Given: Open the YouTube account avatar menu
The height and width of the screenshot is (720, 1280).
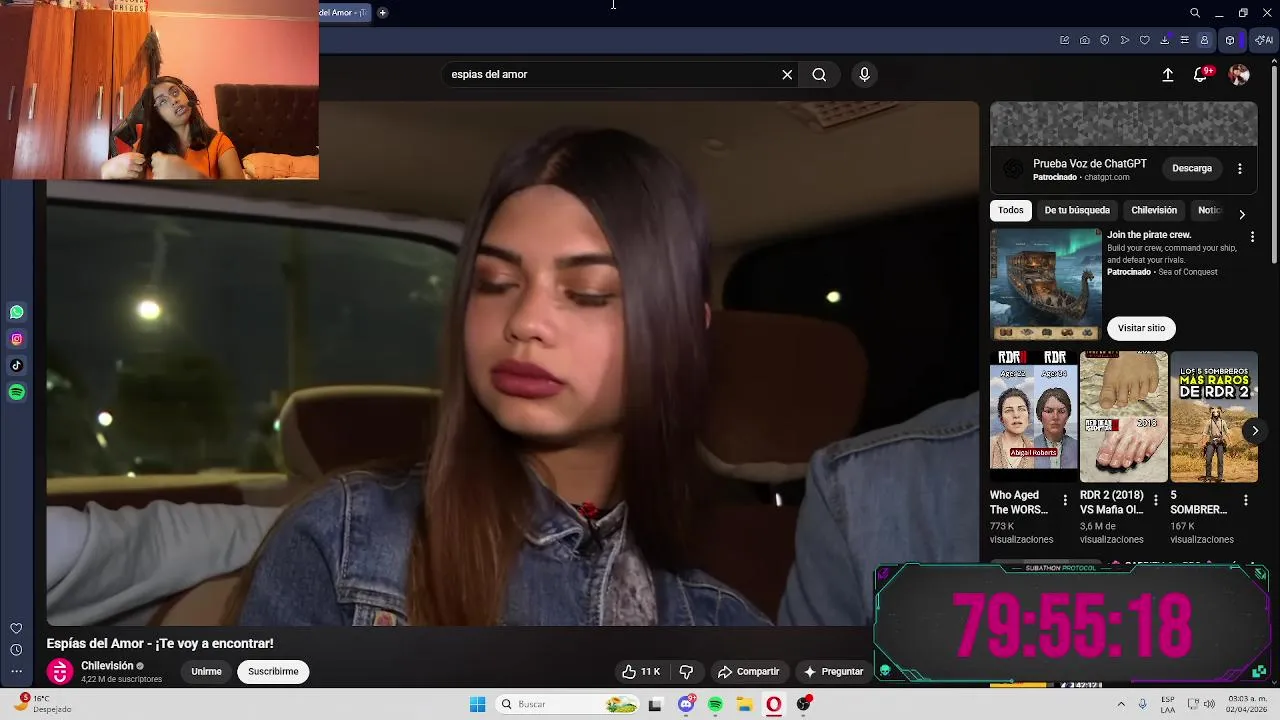Looking at the screenshot, I should (x=1239, y=75).
